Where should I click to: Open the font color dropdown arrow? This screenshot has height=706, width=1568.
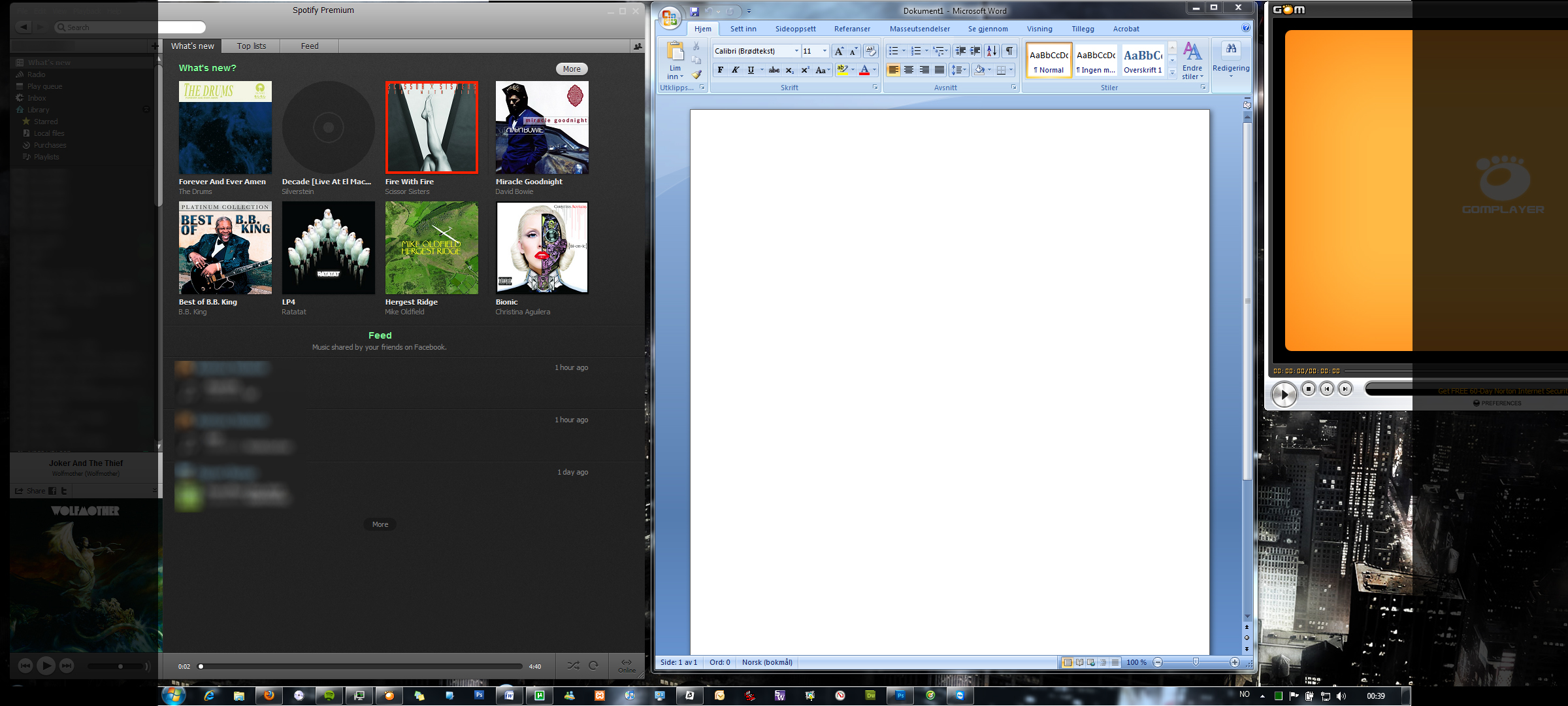click(x=874, y=70)
